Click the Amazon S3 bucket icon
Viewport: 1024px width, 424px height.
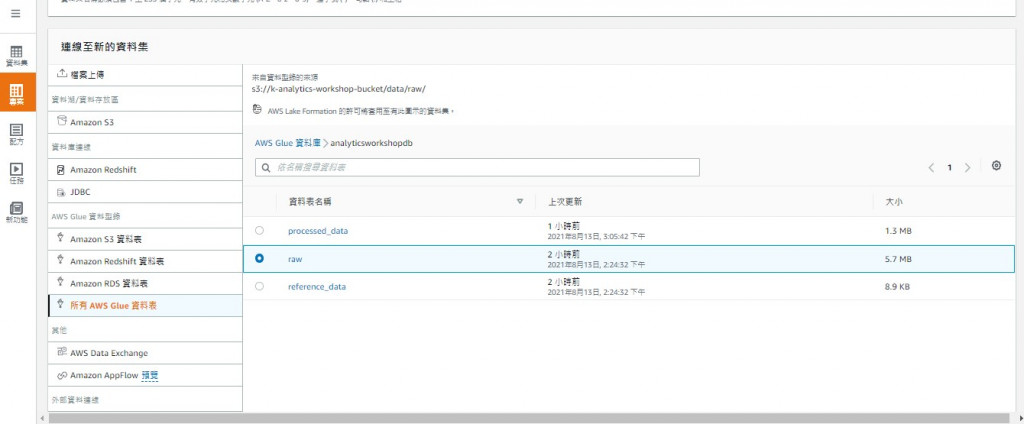coord(62,121)
